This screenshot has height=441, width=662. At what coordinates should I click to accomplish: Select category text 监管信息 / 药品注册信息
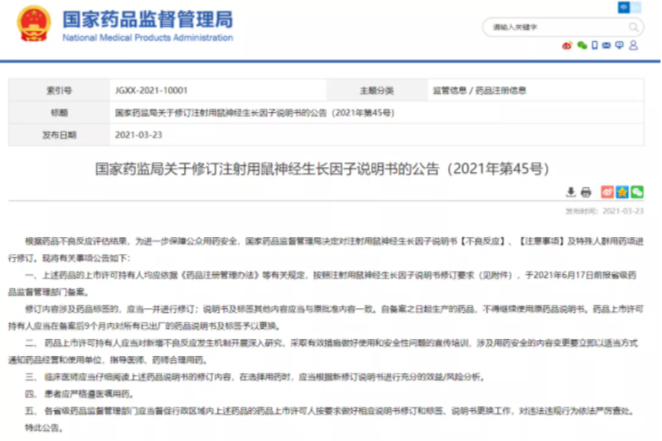tap(479, 90)
